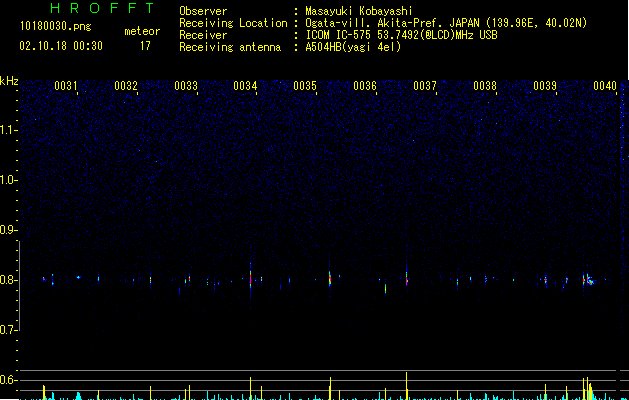
Task: Click time marker 0037
Action: coord(425,86)
